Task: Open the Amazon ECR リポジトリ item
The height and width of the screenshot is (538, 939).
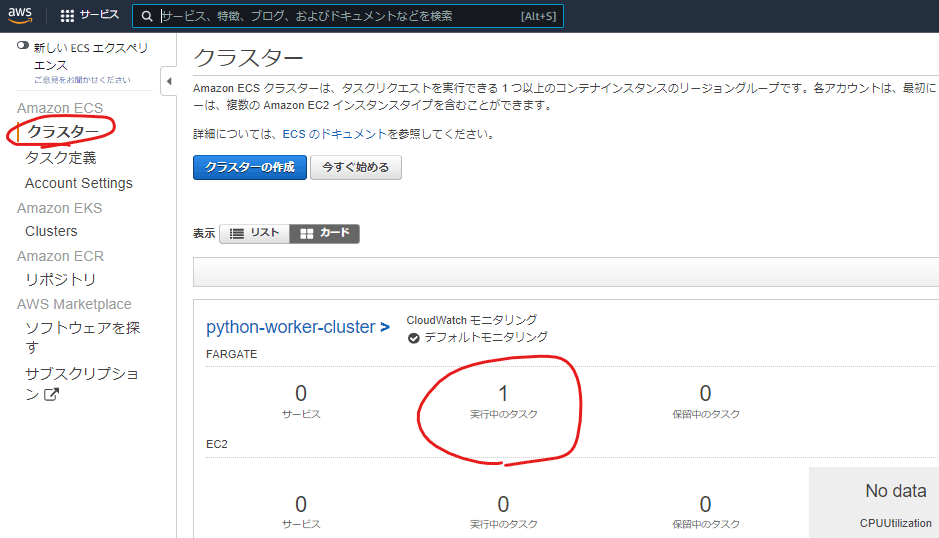Action: [60, 280]
